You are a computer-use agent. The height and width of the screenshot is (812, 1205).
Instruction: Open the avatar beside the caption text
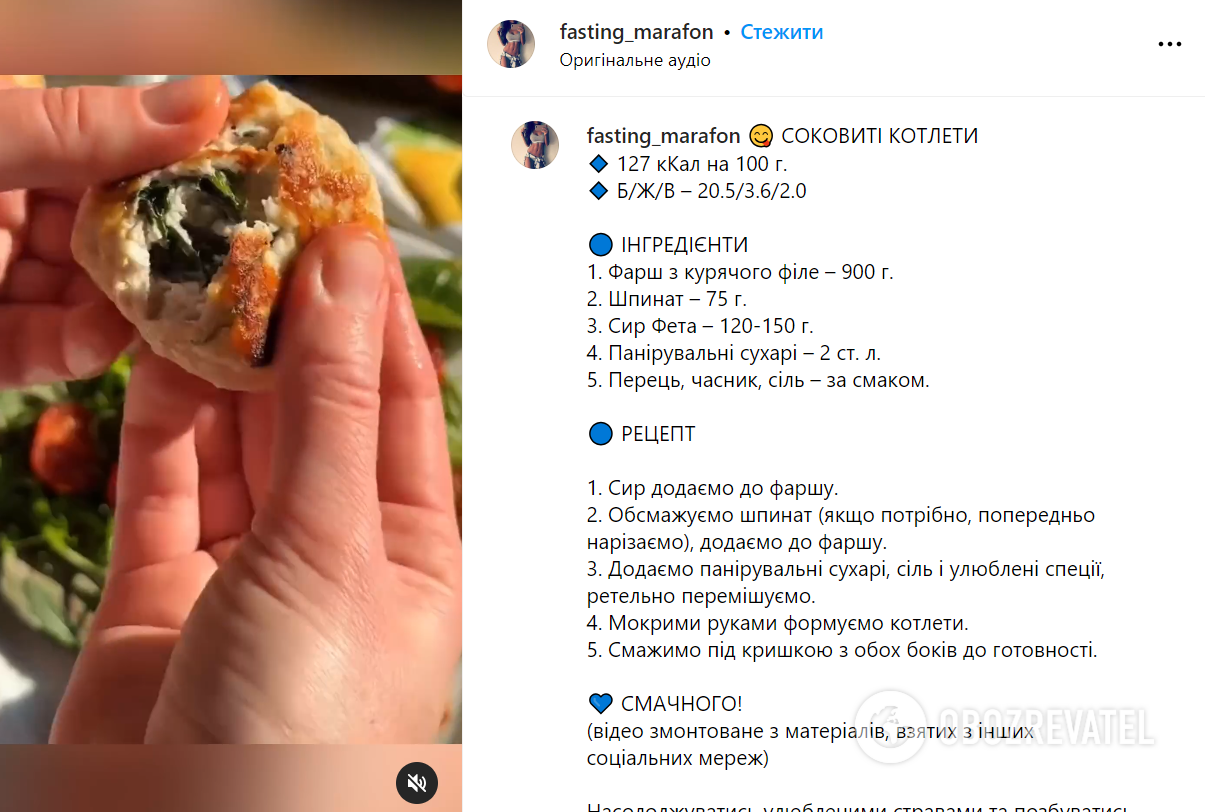[535, 145]
